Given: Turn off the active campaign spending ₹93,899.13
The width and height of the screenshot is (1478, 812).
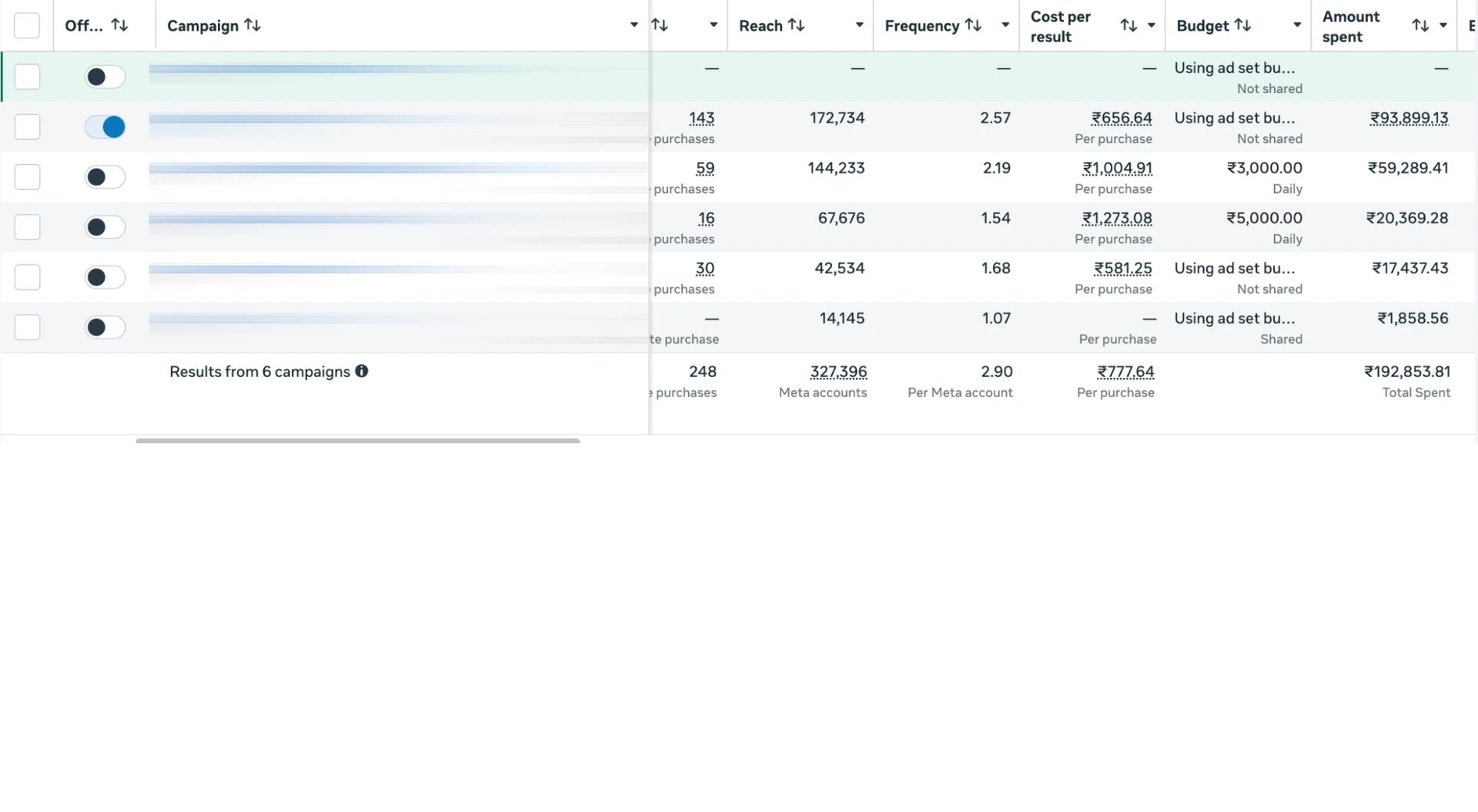Looking at the screenshot, I should tap(105, 126).
